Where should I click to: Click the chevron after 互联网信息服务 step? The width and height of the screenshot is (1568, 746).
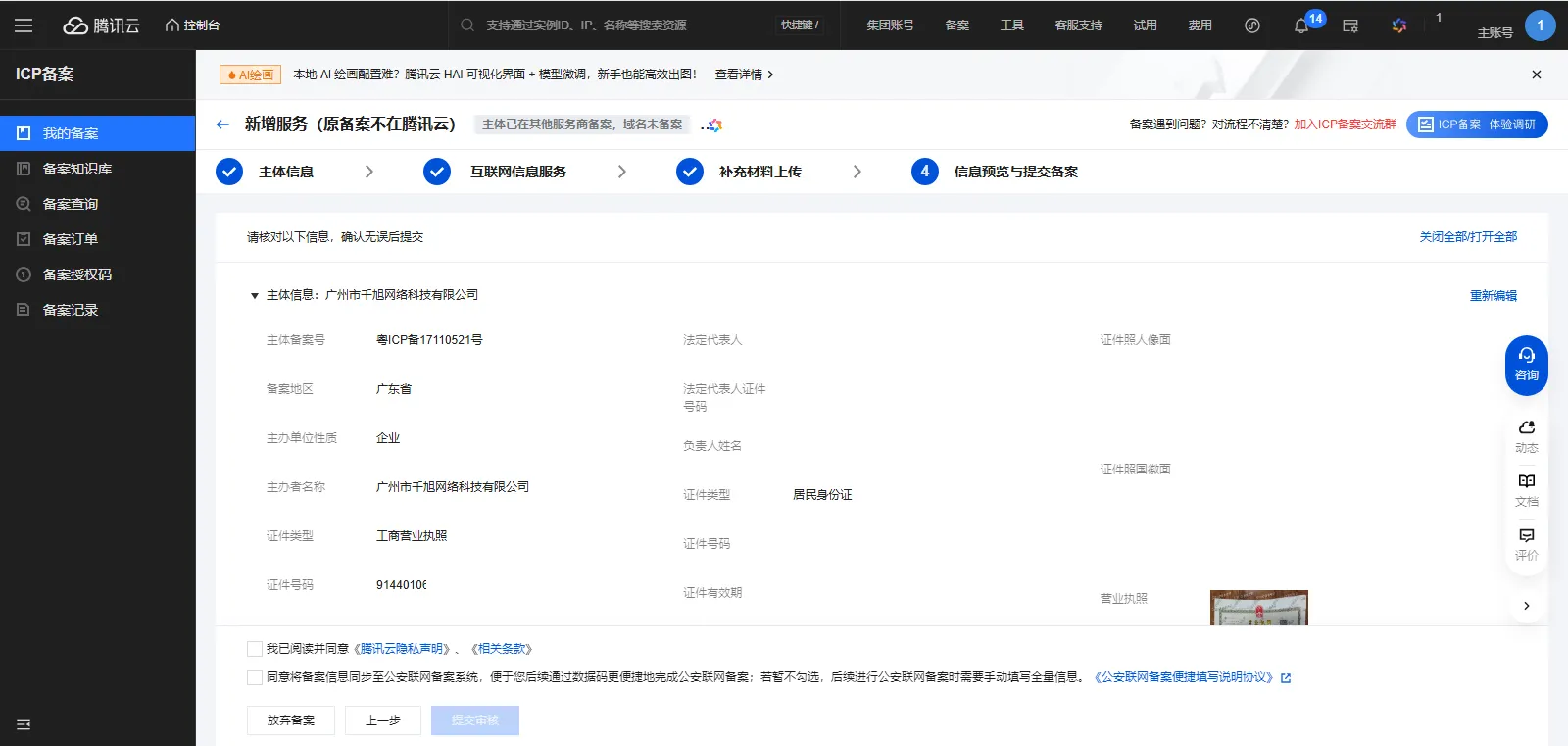pyautogui.click(x=621, y=172)
